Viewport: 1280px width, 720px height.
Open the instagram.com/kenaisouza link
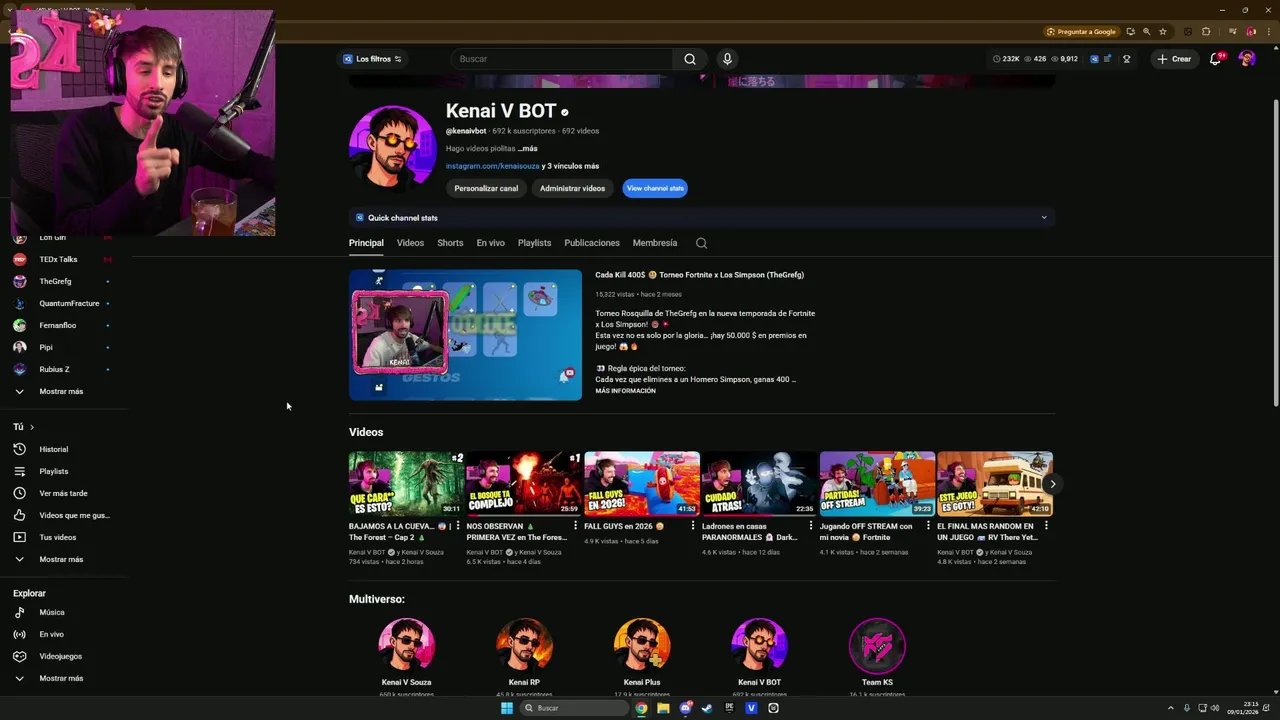pos(492,166)
